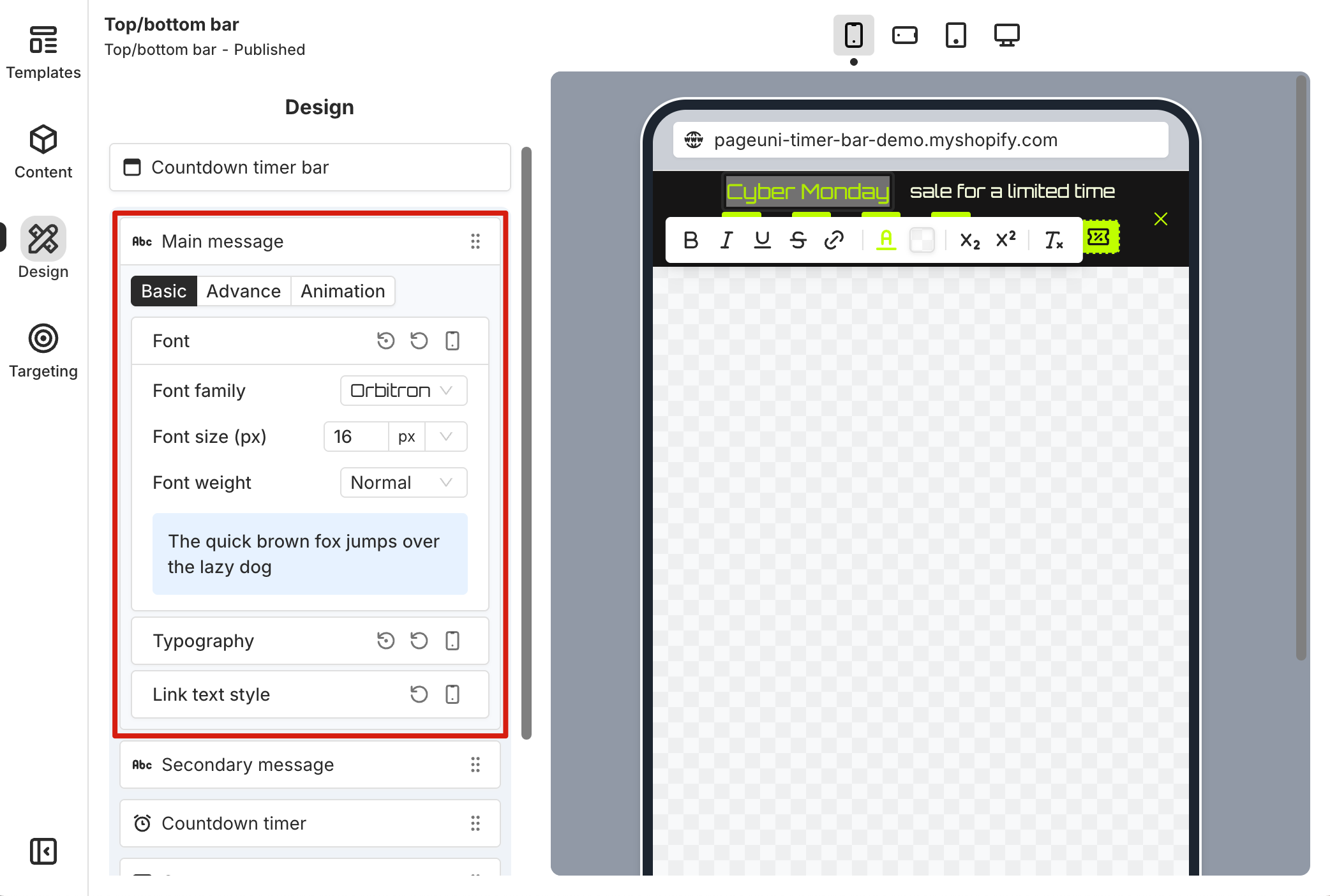This screenshot has width=1330, height=896.
Task: Click the Cyber Monday text in preview
Action: (808, 191)
